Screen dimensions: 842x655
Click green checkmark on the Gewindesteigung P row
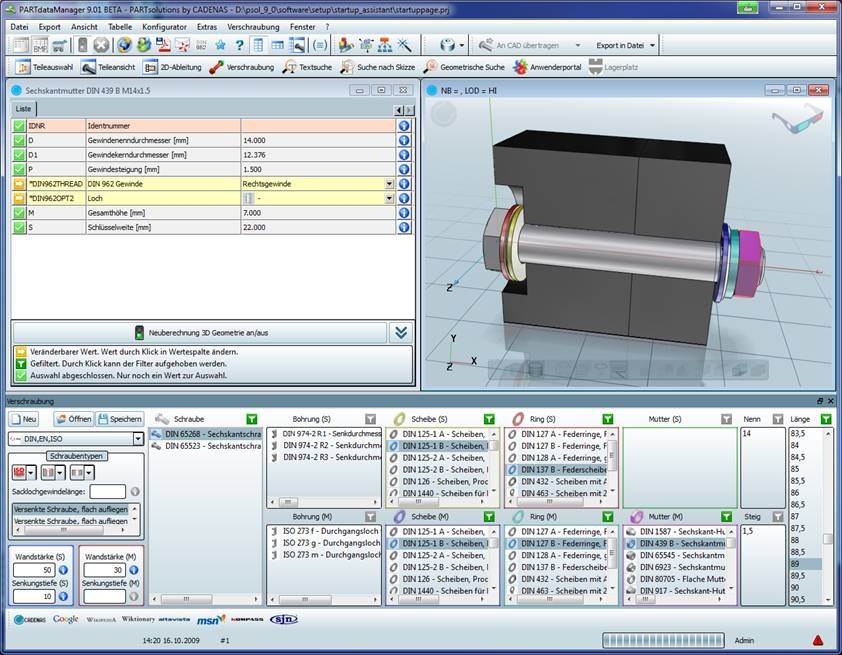[x=19, y=170]
